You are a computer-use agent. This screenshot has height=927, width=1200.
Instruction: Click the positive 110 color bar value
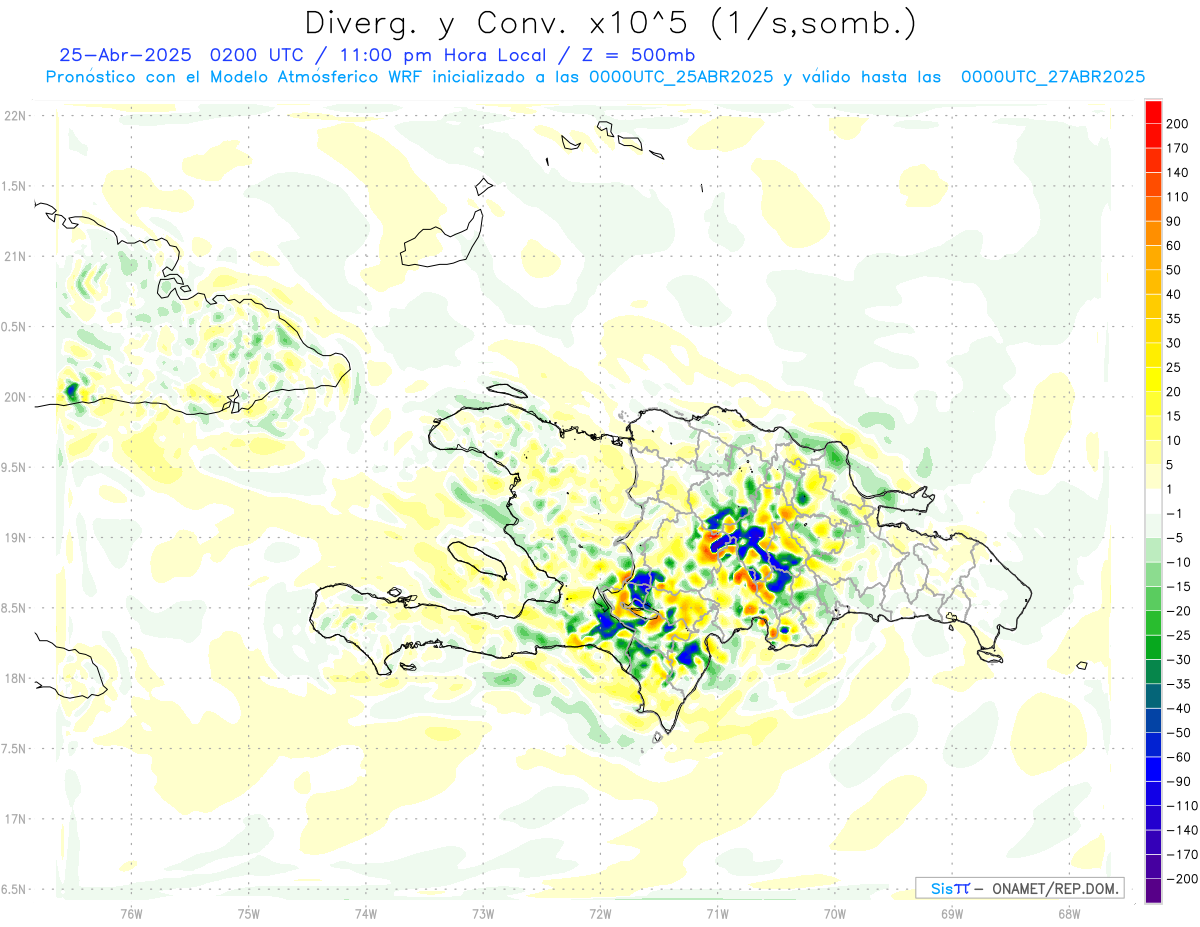click(1178, 197)
